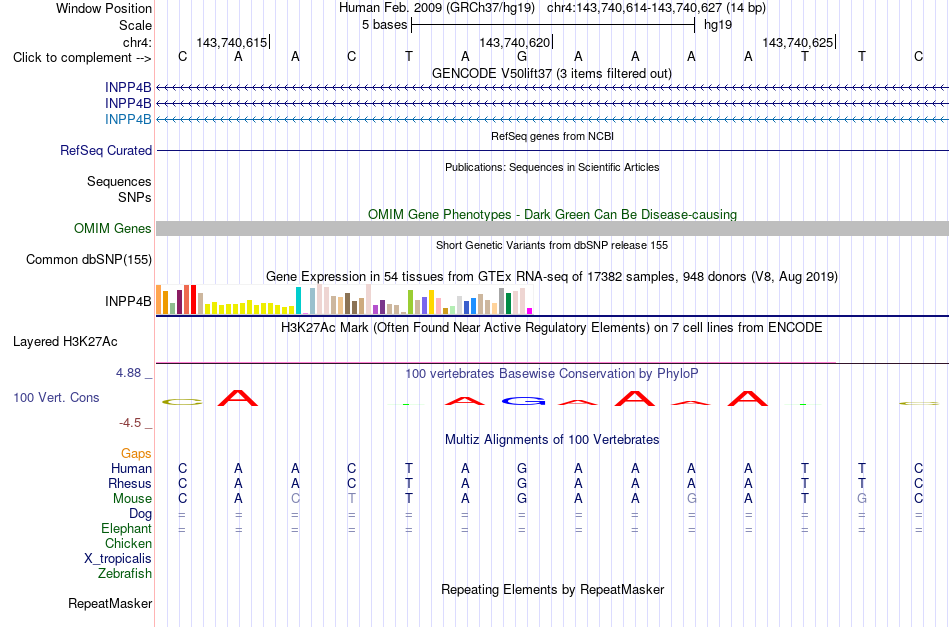The width and height of the screenshot is (950, 627).
Task: Open the GTEx 'Gene Expression in 54 tissues' title
Action: pyautogui.click(x=552, y=277)
